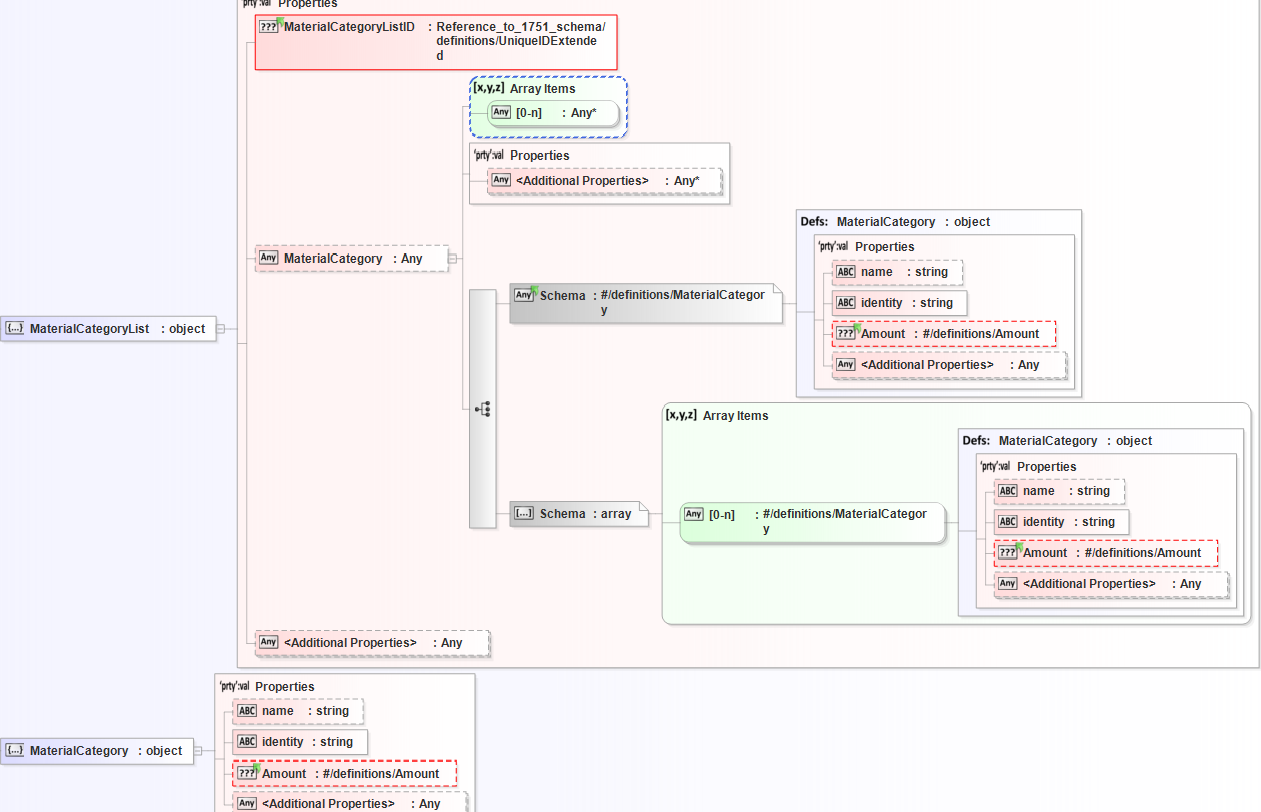Click the array icon beside Schema : array
This screenshot has width=1261, height=812.
(x=524, y=514)
